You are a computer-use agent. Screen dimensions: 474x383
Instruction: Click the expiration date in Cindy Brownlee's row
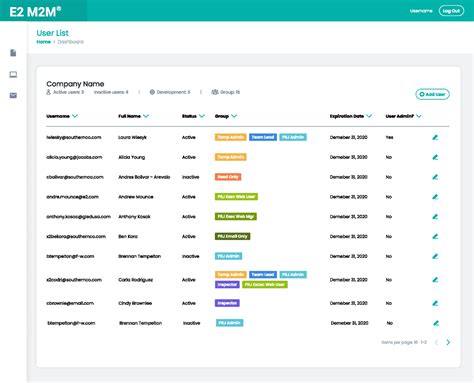tap(349, 303)
